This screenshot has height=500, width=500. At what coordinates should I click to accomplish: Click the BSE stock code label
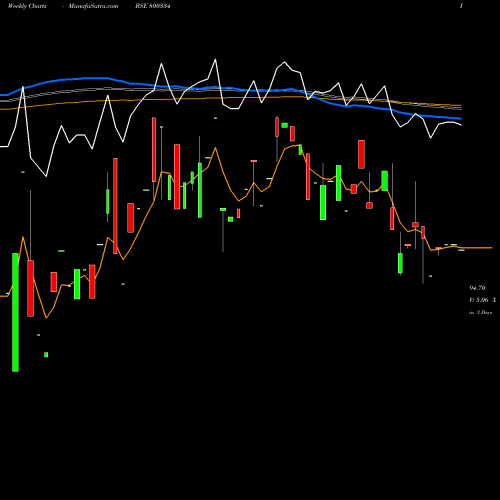[x=153, y=6]
